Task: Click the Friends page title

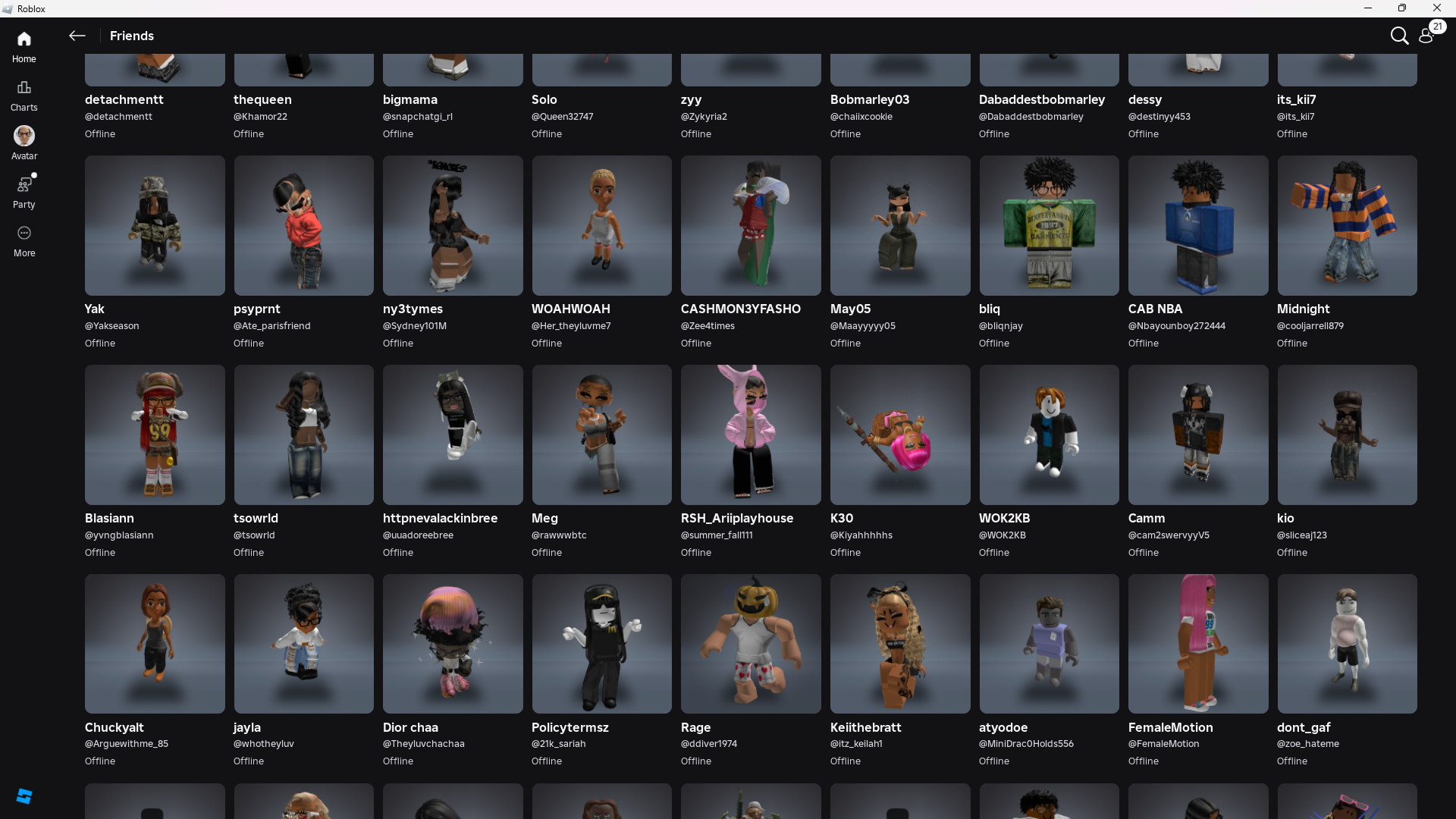Action: [x=132, y=36]
